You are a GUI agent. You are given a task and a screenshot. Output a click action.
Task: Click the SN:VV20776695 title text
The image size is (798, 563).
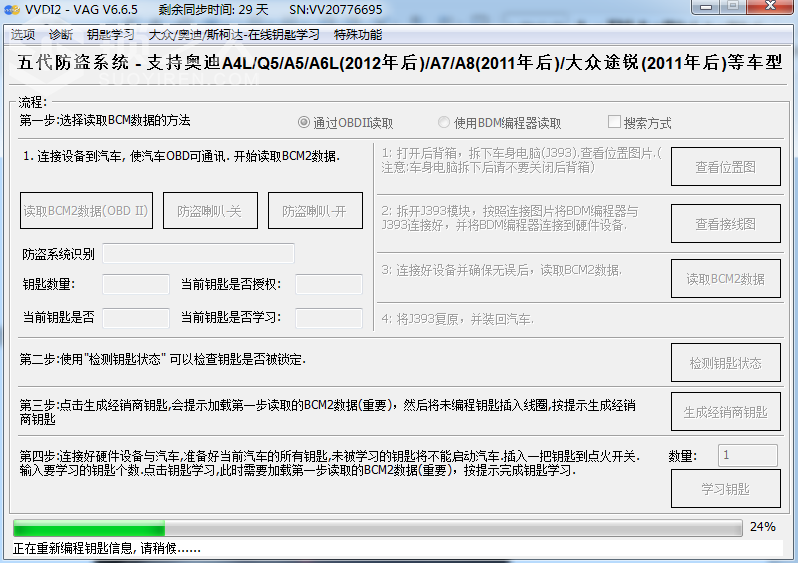tap(335, 10)
